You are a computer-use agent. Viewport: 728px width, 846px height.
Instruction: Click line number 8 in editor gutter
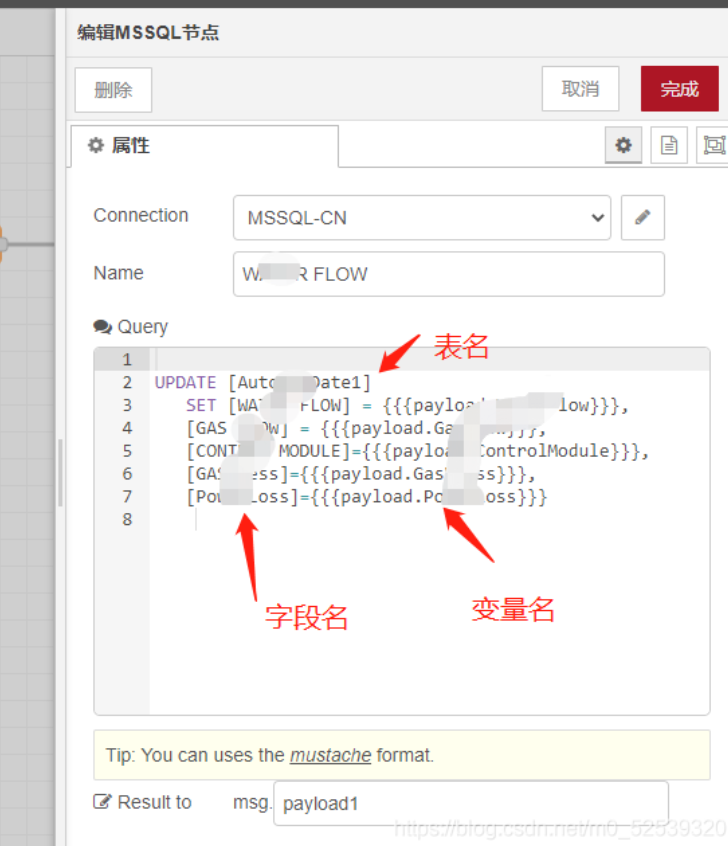(x=127, y=520)
